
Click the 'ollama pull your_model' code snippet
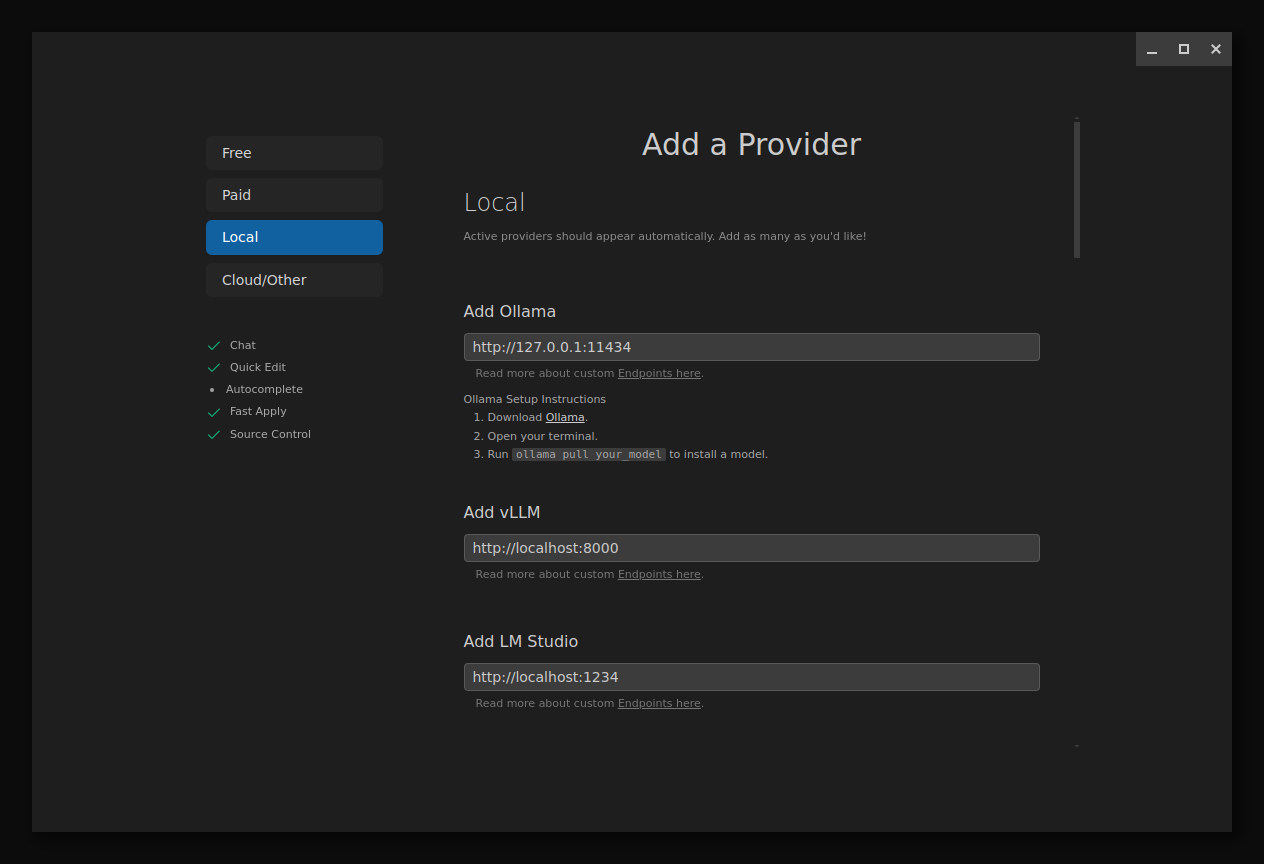(589, 454)
